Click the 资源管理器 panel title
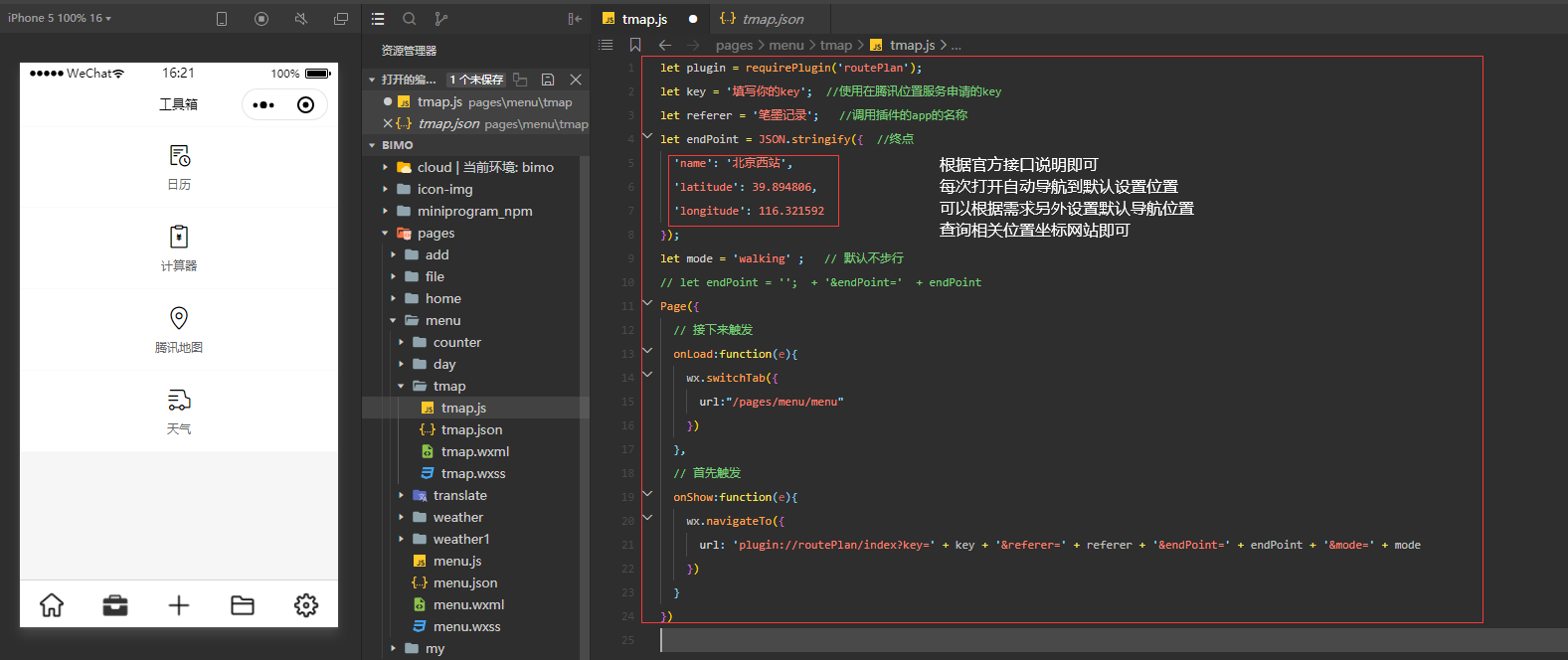 pyautogui.click(x=409, y=50)
